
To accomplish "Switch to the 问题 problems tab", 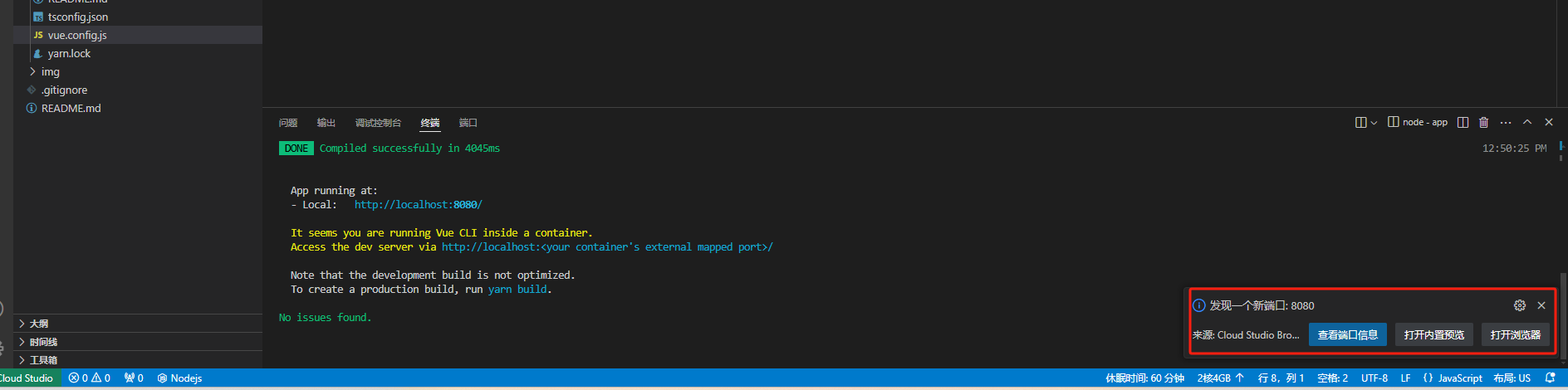I will [288, 123].
